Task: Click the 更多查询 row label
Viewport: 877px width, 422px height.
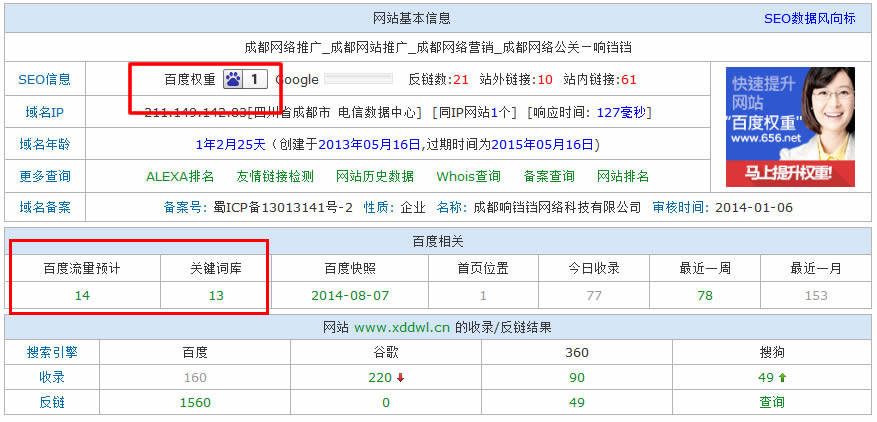Action: point(45,177)
